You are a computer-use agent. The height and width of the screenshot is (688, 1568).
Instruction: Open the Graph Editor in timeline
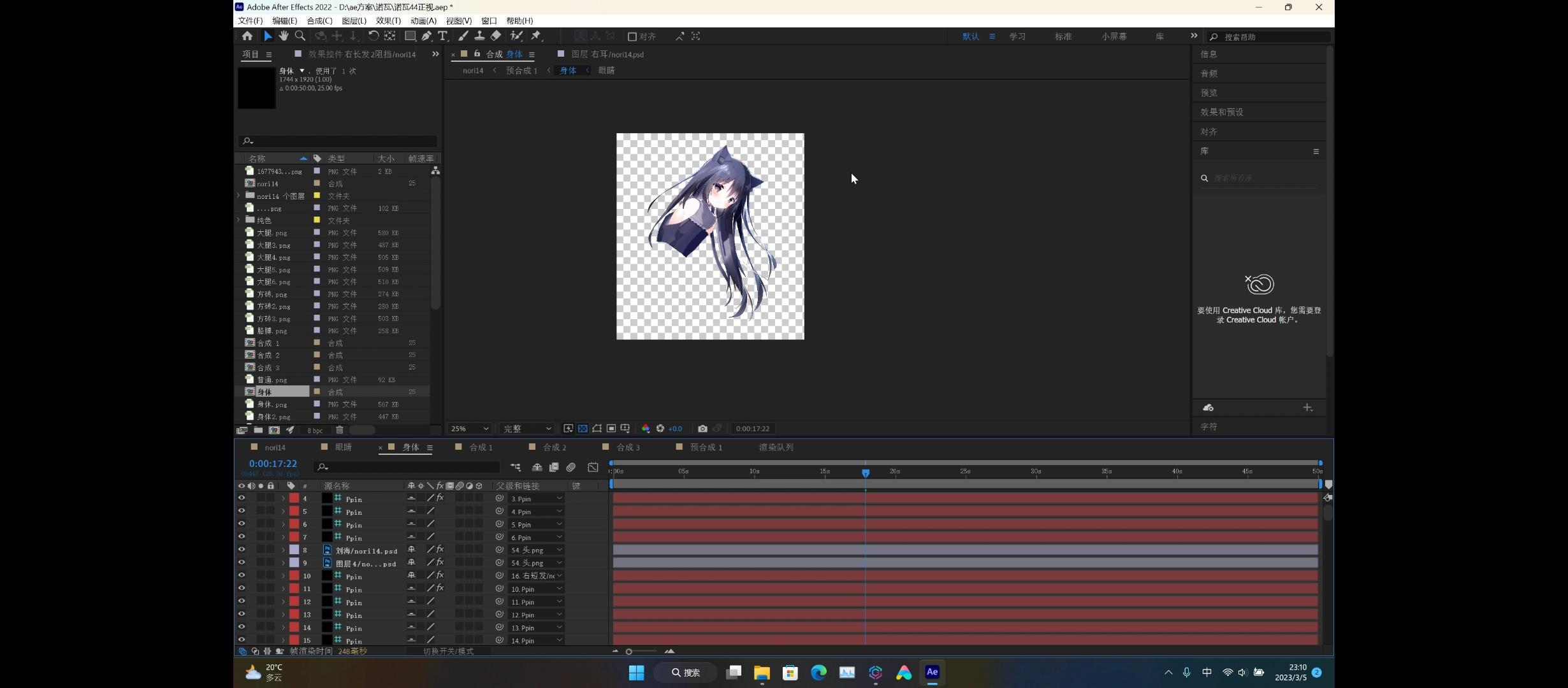pyautogui.click(x=593, y=468)
